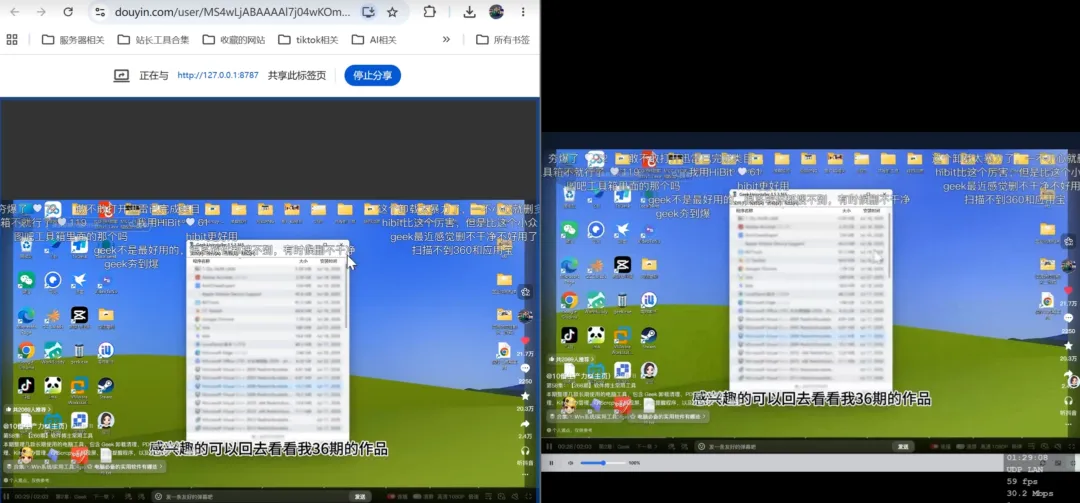Click the 发送 button in Chrome's Douyin player
This screenshot has width=1080, height=503.
pos(360,497)
